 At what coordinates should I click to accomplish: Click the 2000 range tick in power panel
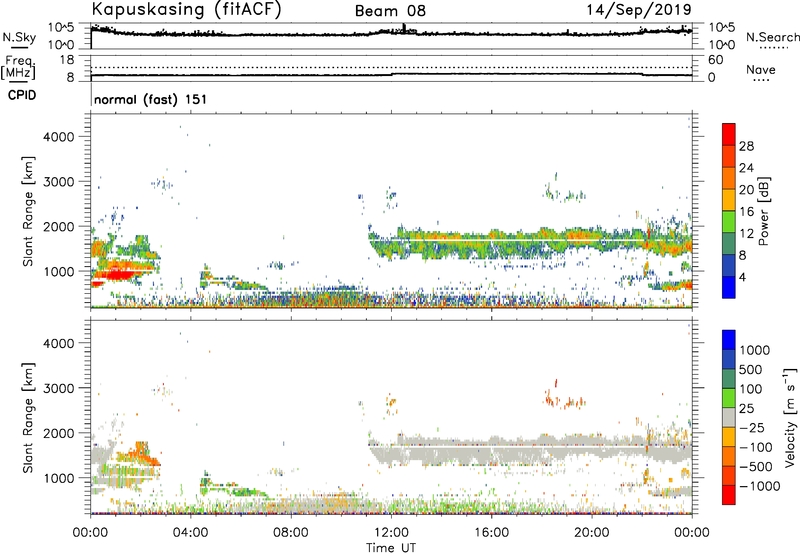pos(58,226)
